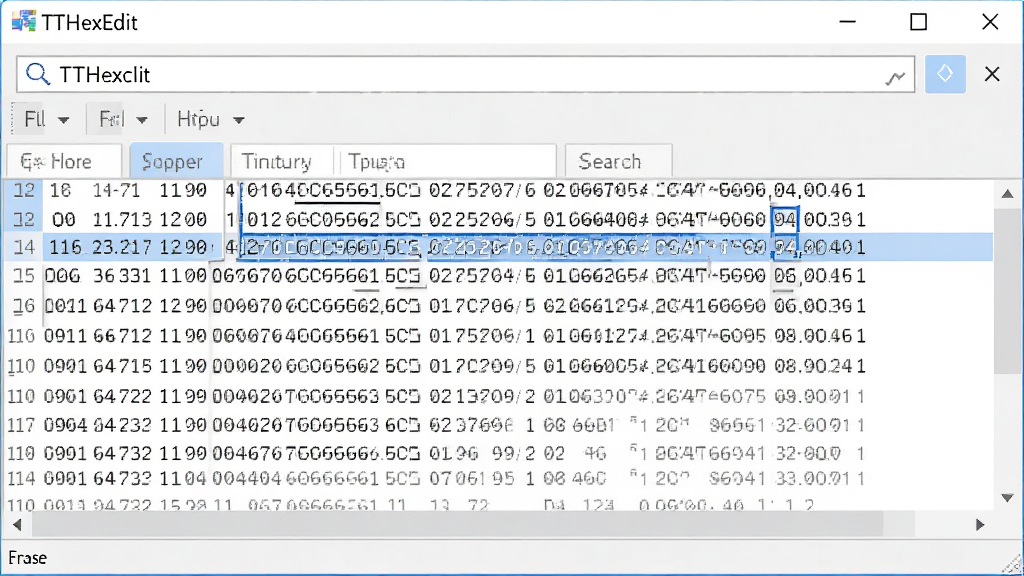Switch to the Hore tab
The width and height of the screenshot is (1024, 576).
[64, 161]
